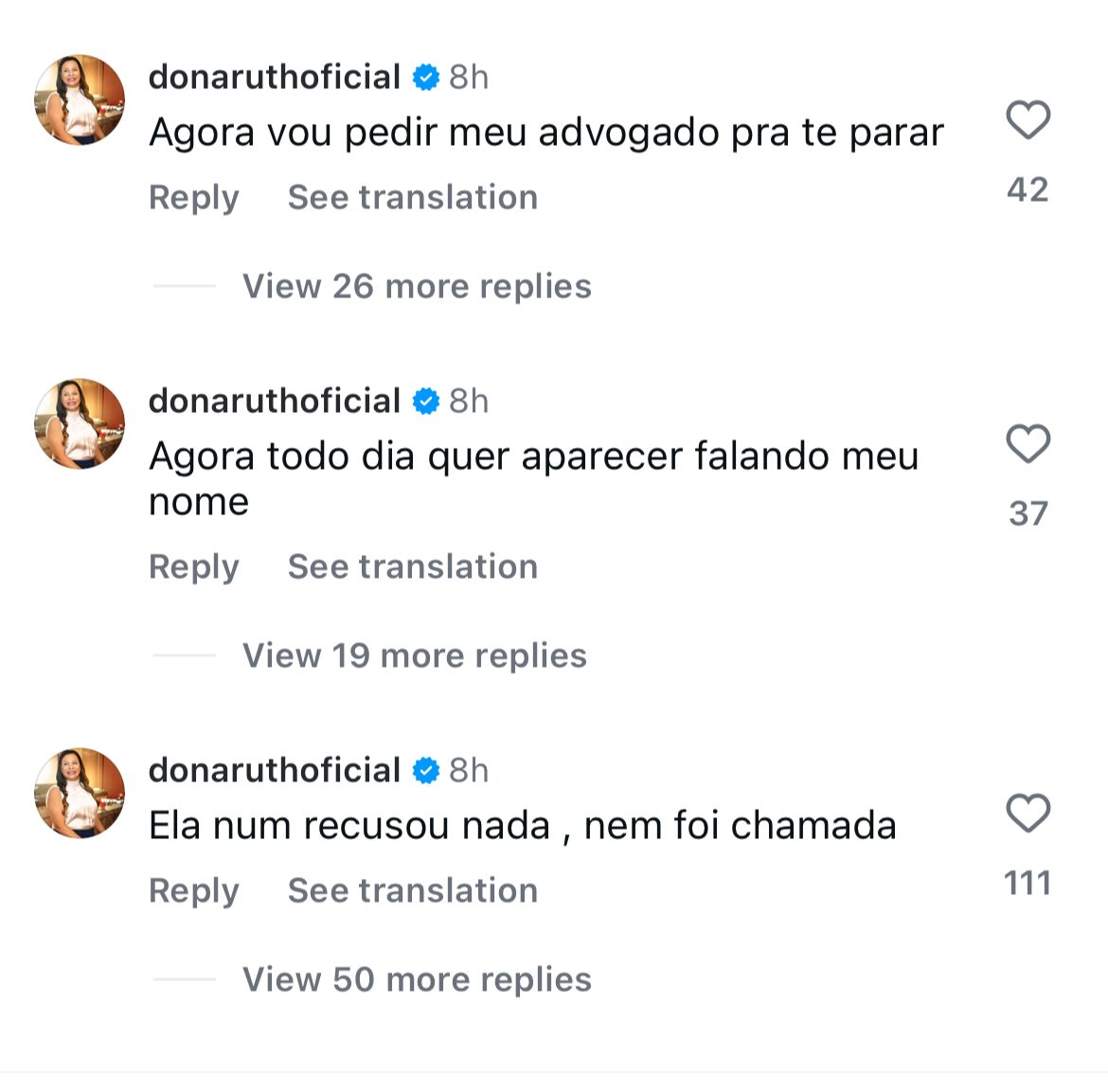
Task: Expand the 26 replies under the first comment
Action: click(x=416, y=286)
